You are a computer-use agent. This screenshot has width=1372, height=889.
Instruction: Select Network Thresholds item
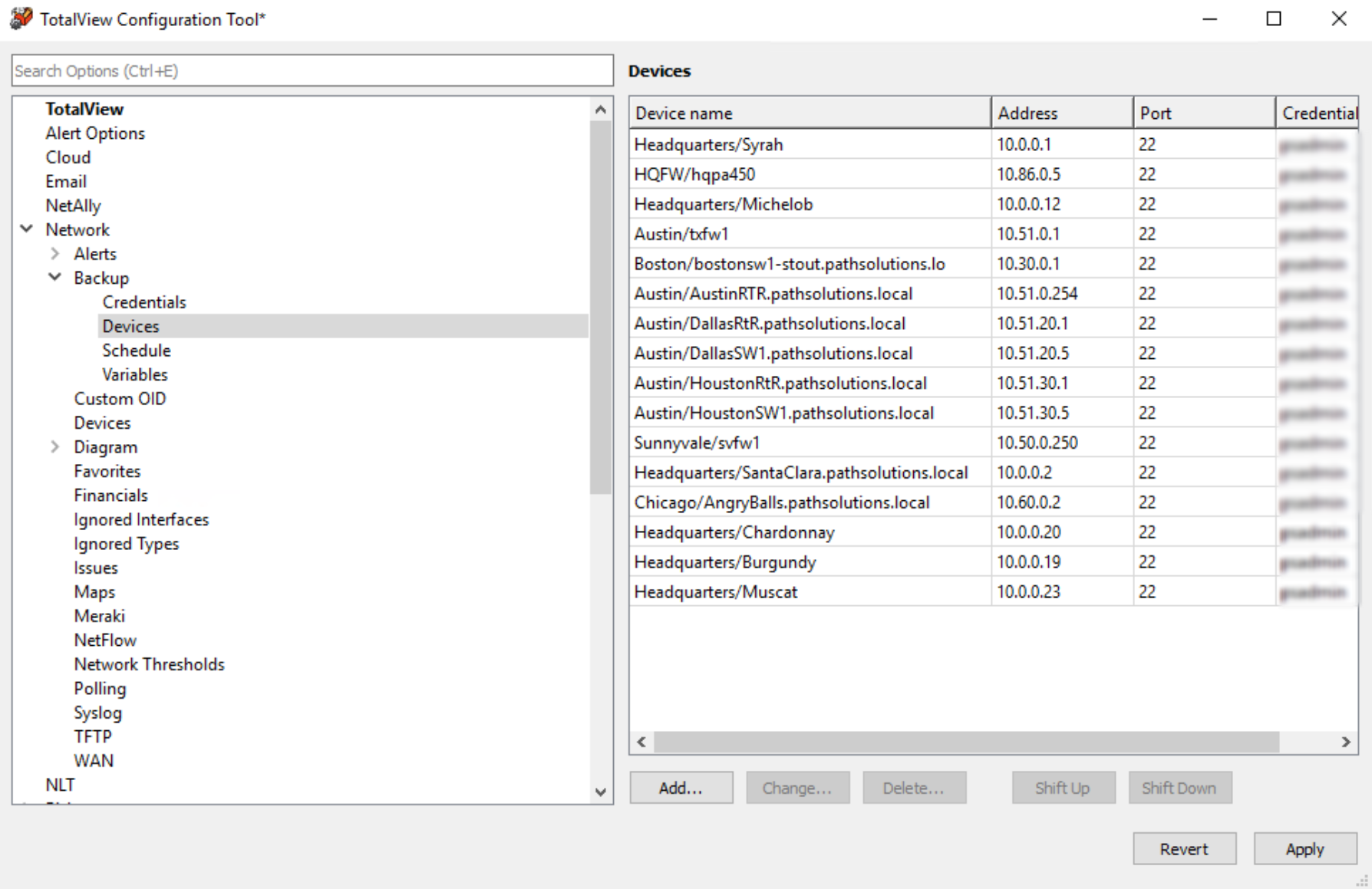(149, 665)
